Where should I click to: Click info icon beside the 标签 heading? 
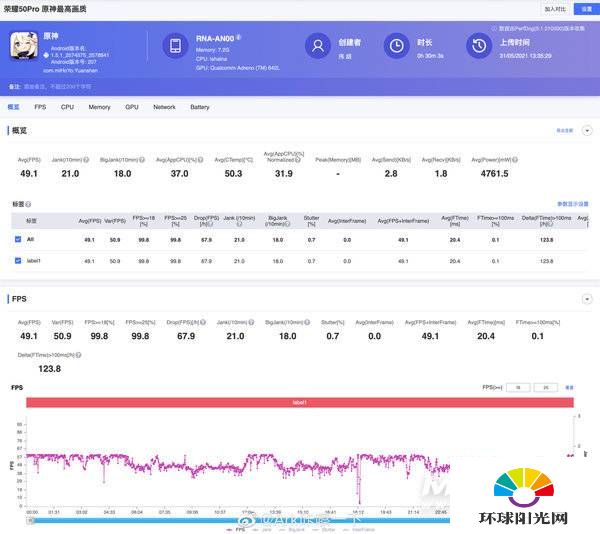pos(28,204)
